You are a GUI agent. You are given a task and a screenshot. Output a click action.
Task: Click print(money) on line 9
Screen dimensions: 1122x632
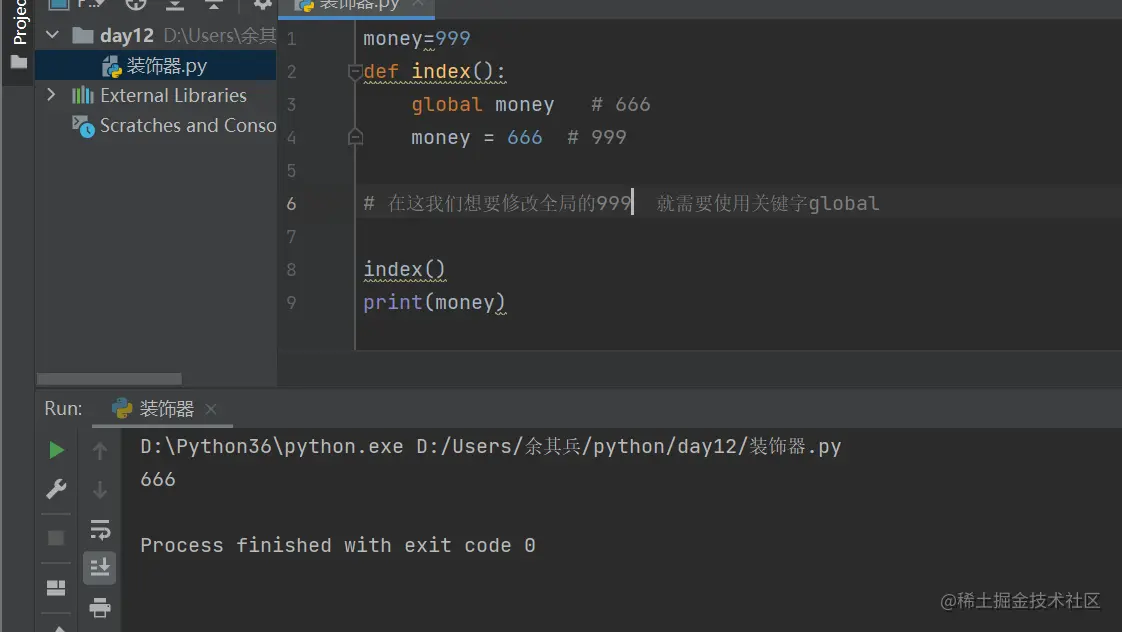pos(434,303)
